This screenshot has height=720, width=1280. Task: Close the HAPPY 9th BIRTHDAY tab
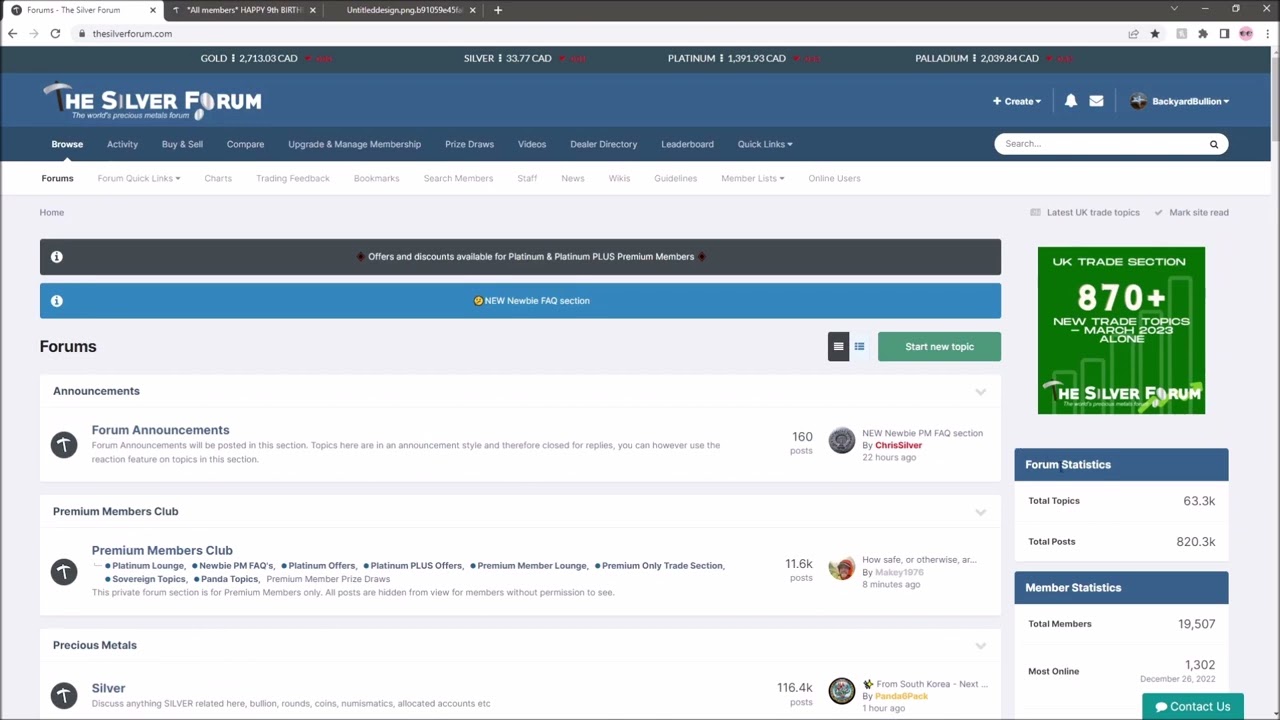point(313,10)
